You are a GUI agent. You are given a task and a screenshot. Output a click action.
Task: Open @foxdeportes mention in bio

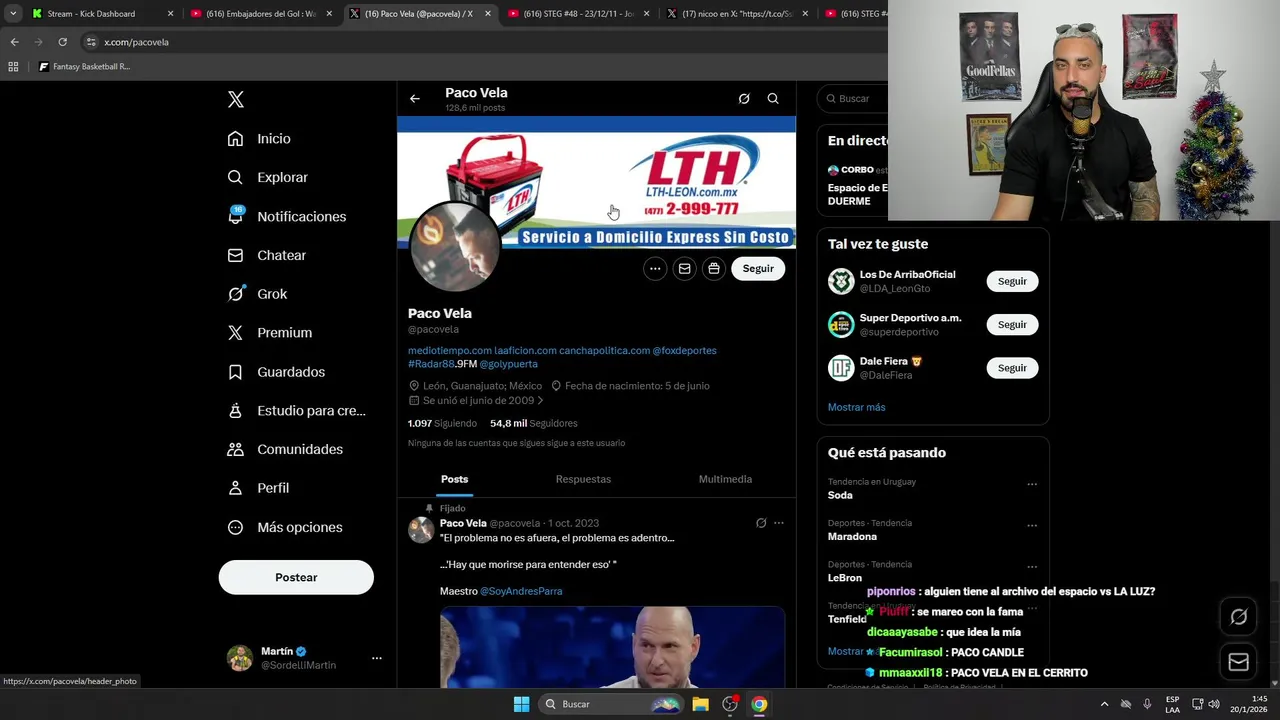(685, 350)
